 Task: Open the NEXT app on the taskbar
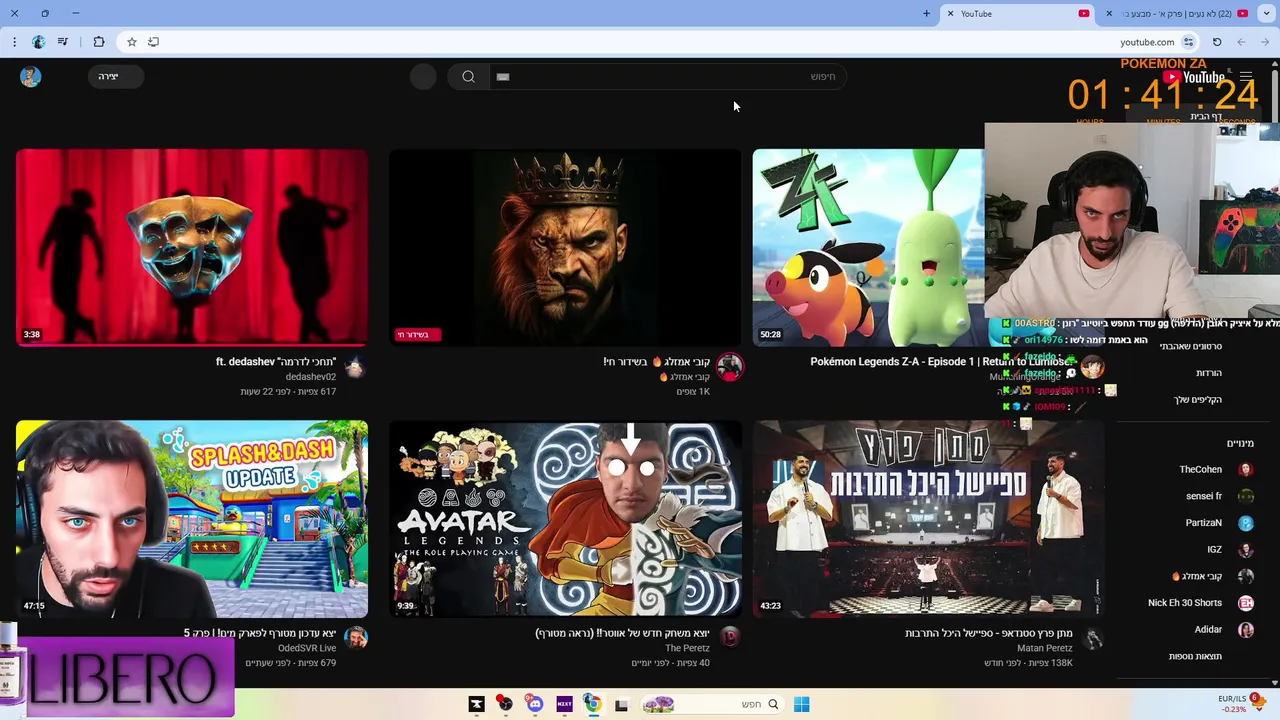coord(564,704)
